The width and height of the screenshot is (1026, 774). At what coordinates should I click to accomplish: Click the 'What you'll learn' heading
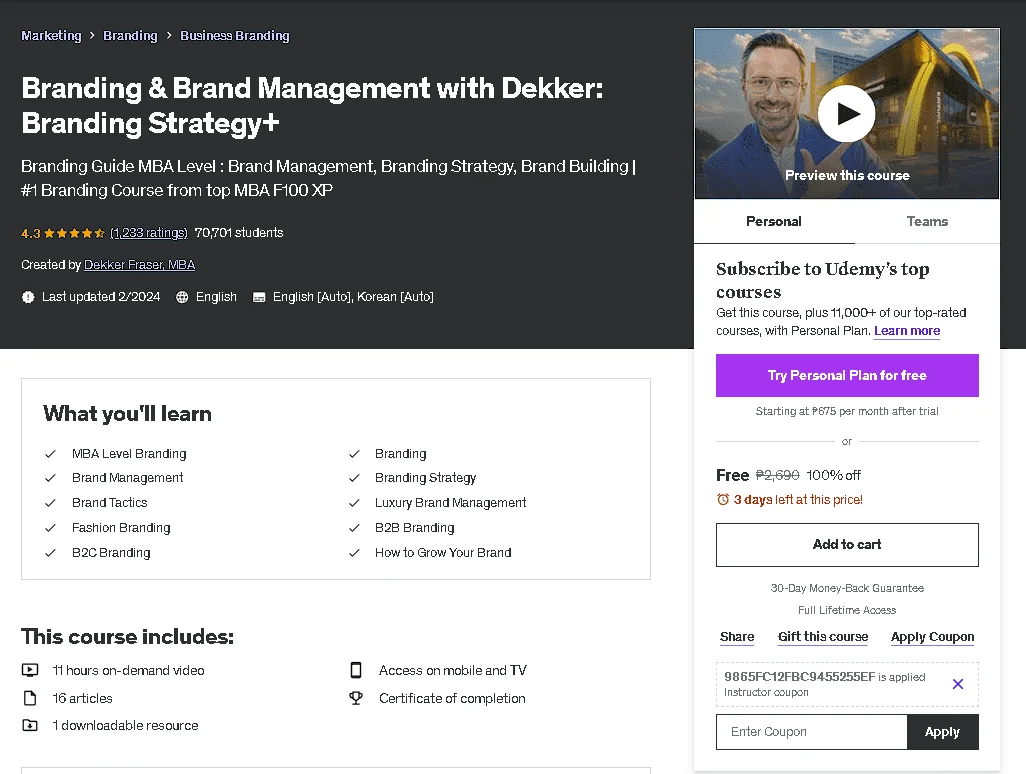pyautogui.click(x=128, y=413)
